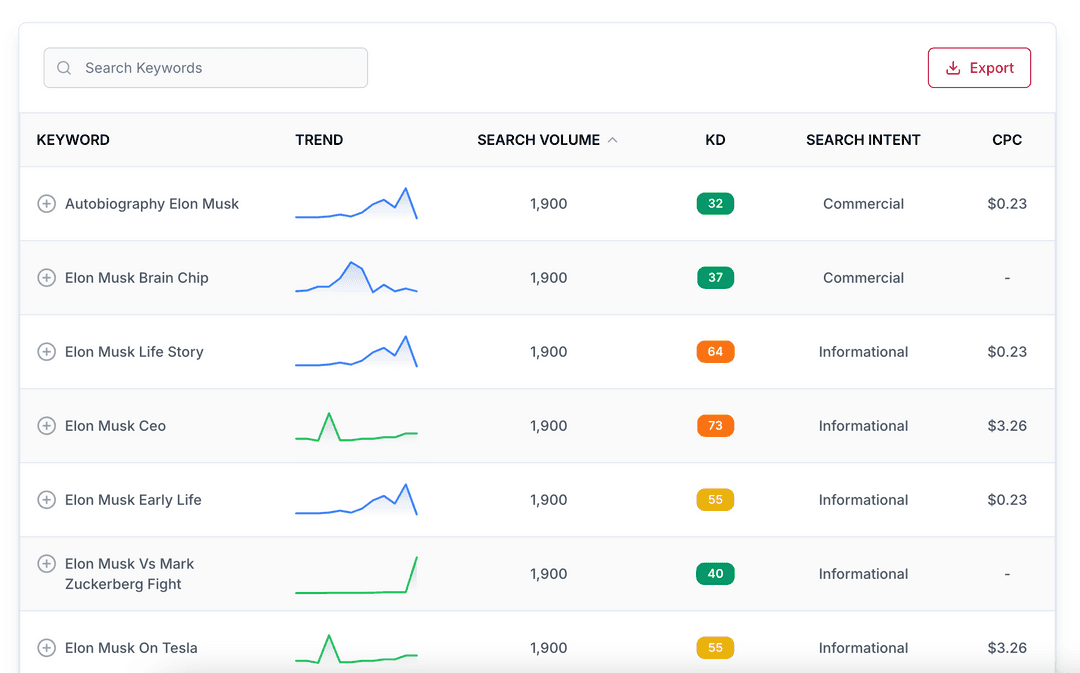Open trend chart for Elon Musk Brain Chip

(x=356, y=277)
